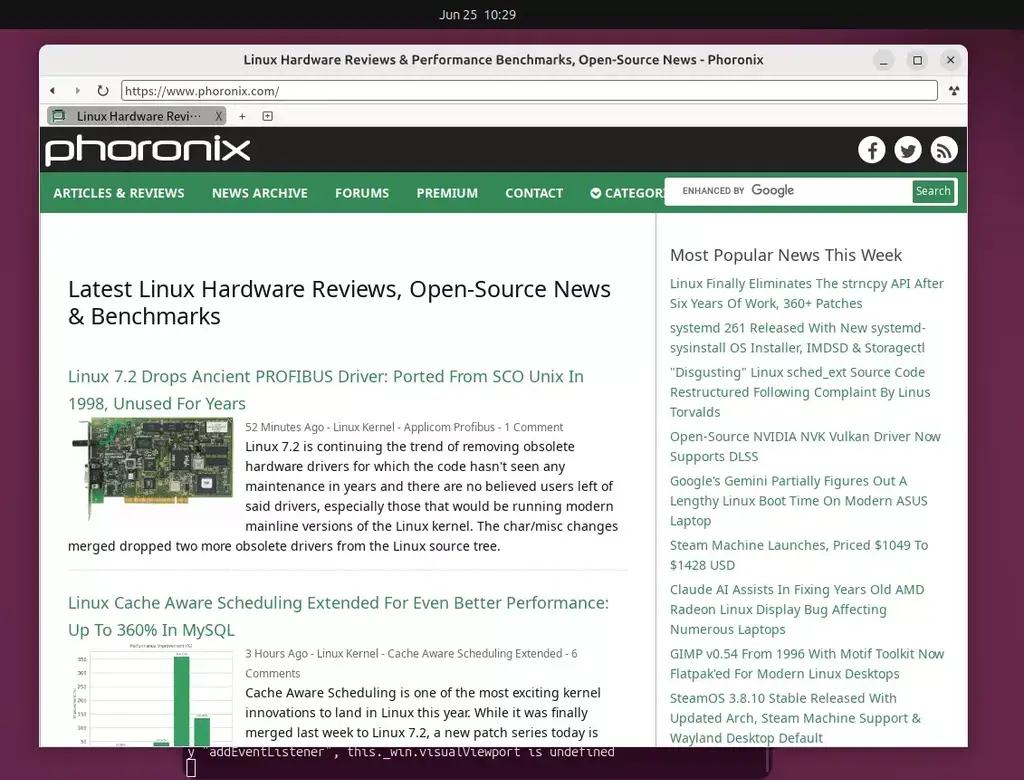Go forward with the forward arrow

click(x=78, y=91)
